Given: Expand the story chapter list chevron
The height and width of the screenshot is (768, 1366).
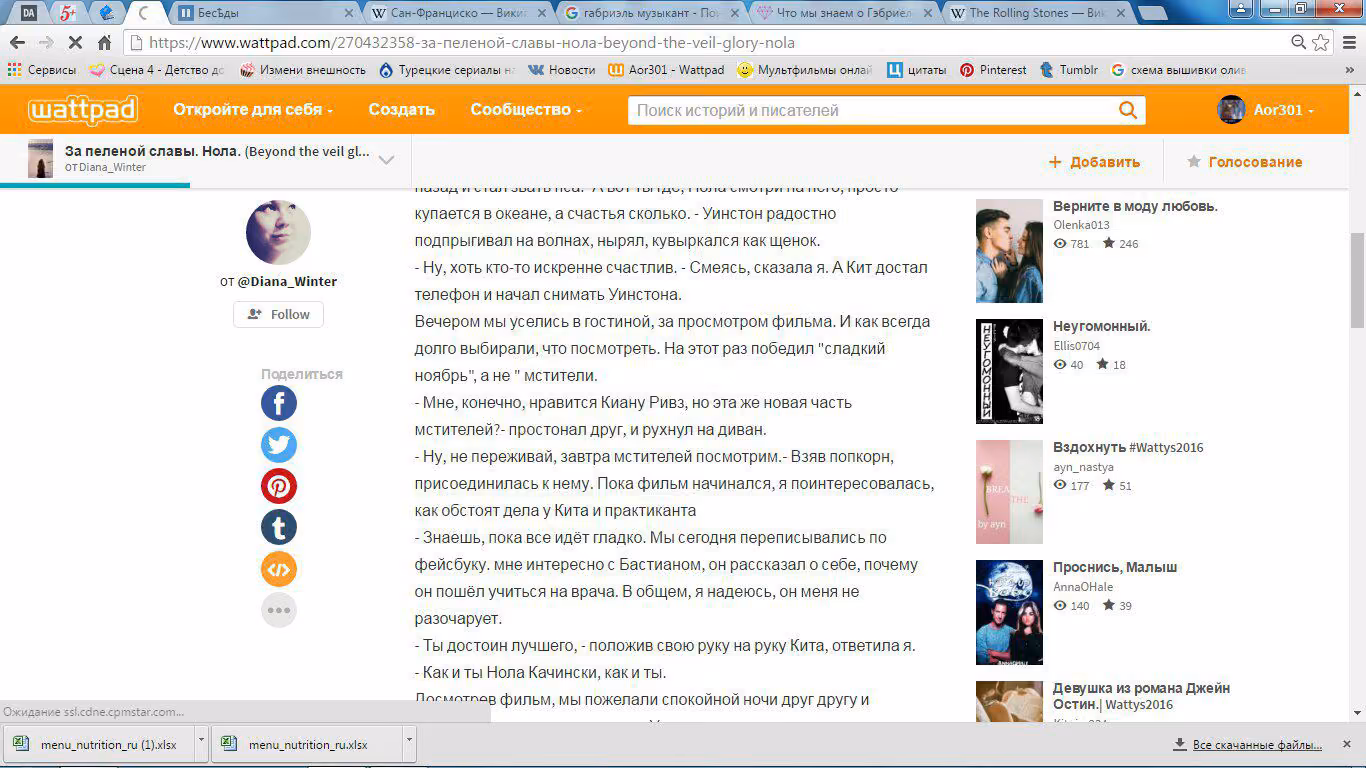Looking at the screenshot, I should (386, 160).
